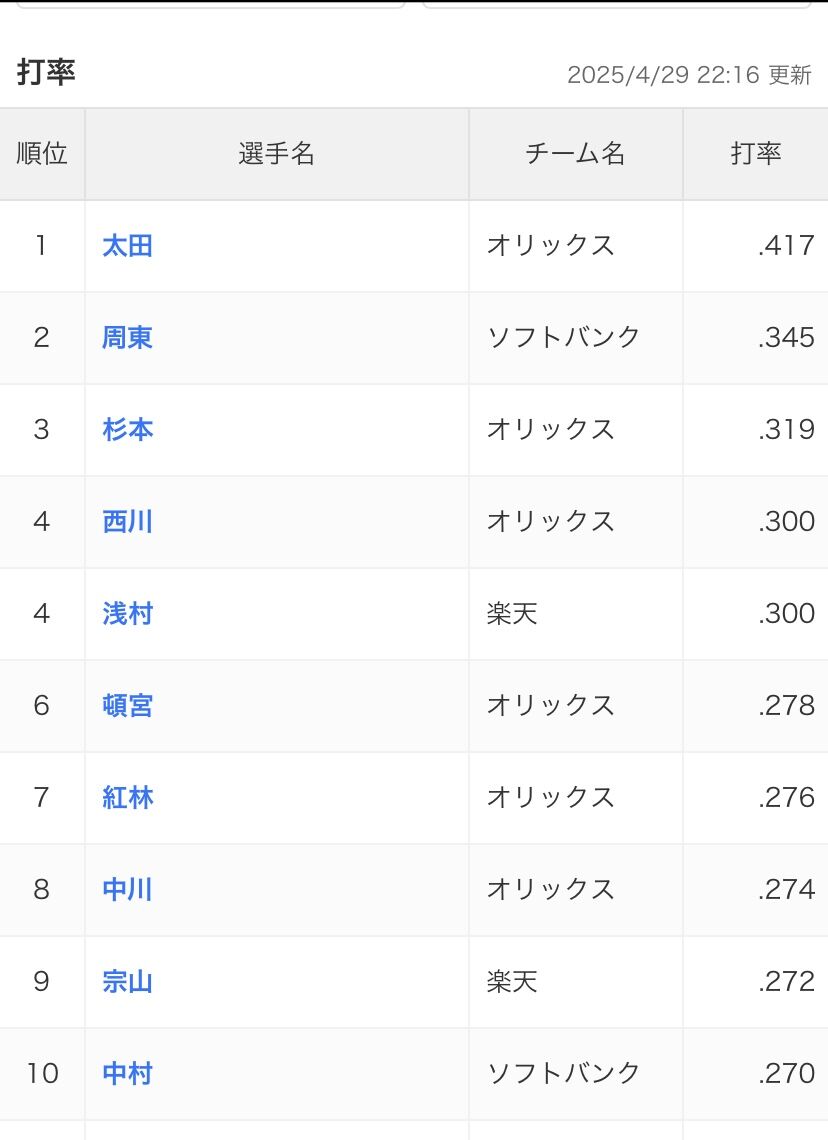828x1140 pixels.
Task: Click the チーム名 column header
Action: (575, 154)
